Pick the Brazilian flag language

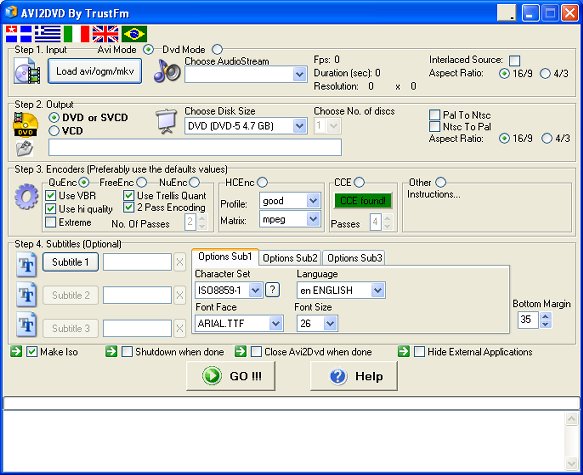pos(134,34)
